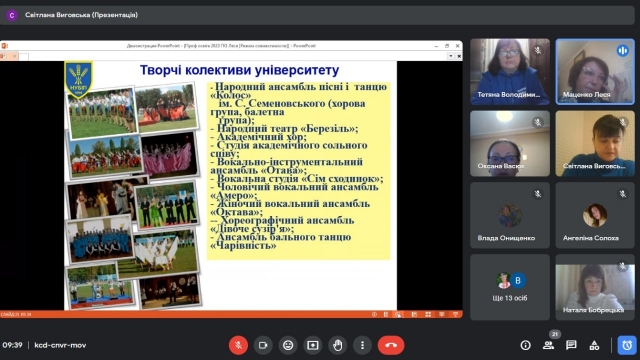640x360 pixels.
Task: Close the small tab under PowerPoint icon
Action: (x=14, y=56)
